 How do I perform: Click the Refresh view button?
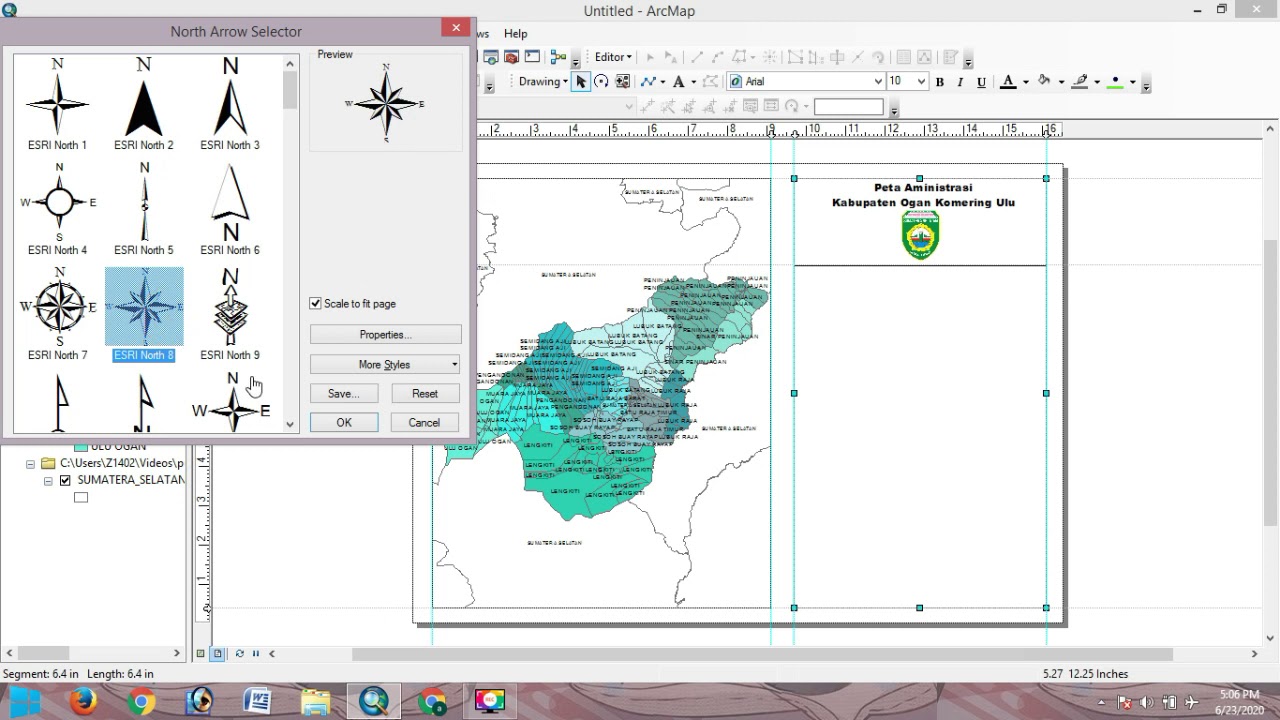pyautogui.click(x=239, y=654)
